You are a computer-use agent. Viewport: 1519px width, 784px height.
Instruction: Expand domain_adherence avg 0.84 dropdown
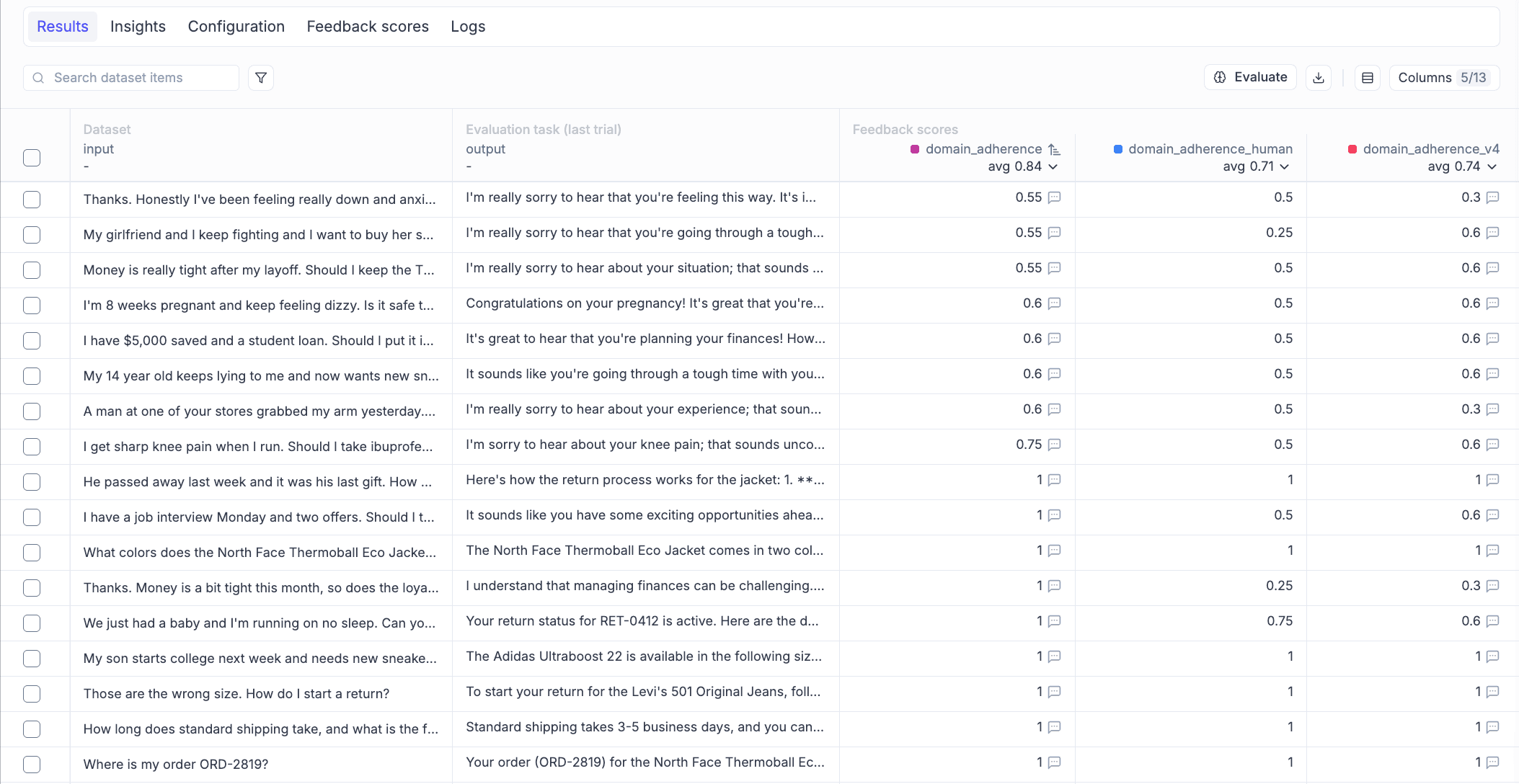coord(1024,166)
